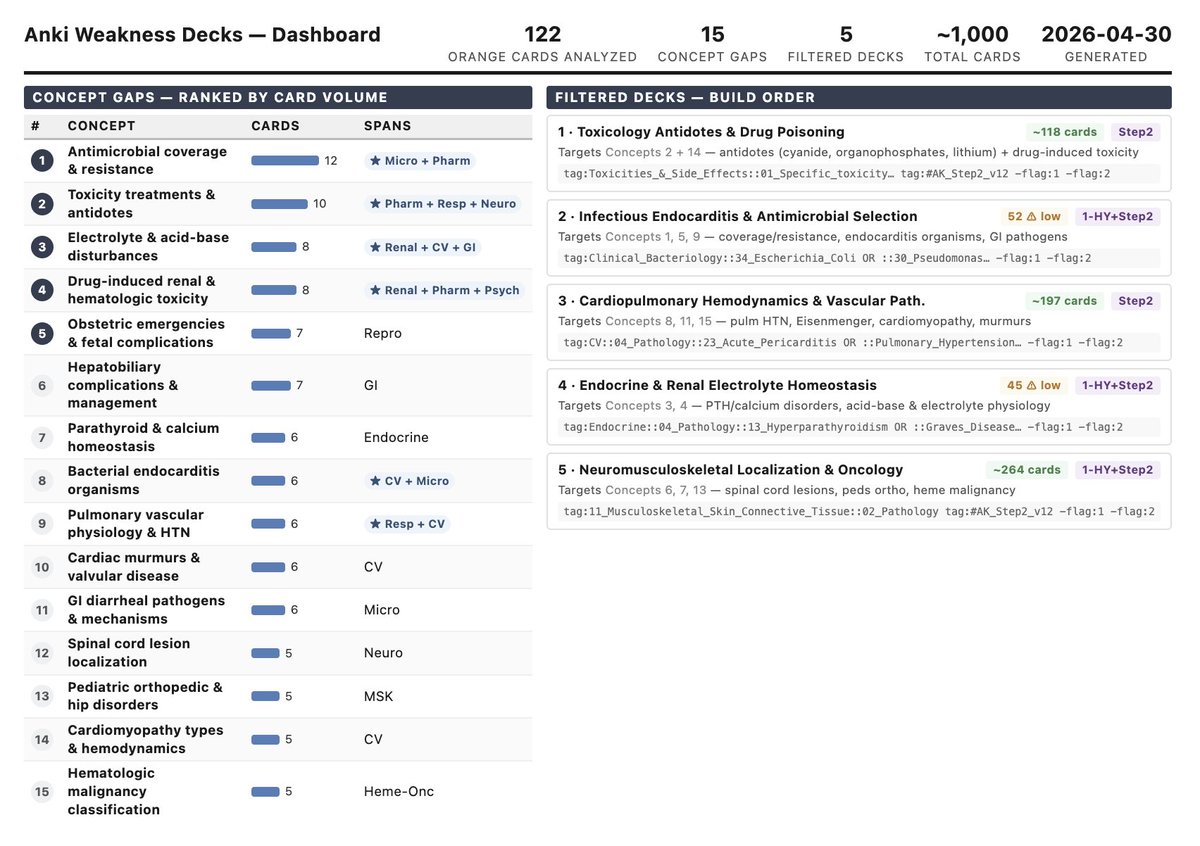Image resolution: width=1200 pixels, height=846 pixels.
Task: Click the 12-card bar for Antimicrobial coverage
Action: point(285,161)
